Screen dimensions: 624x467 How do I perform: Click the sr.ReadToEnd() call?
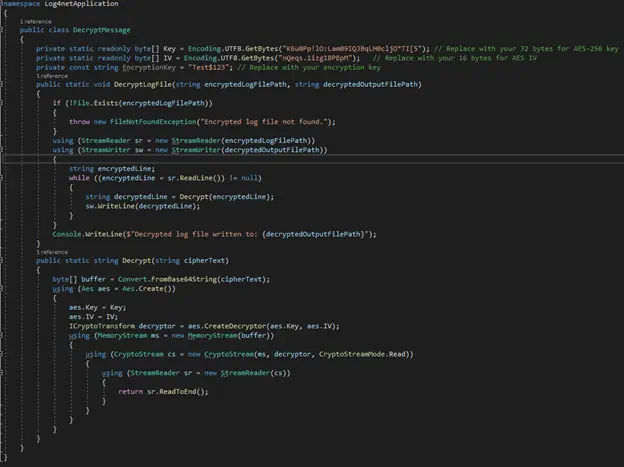click(x=176, y=392)
